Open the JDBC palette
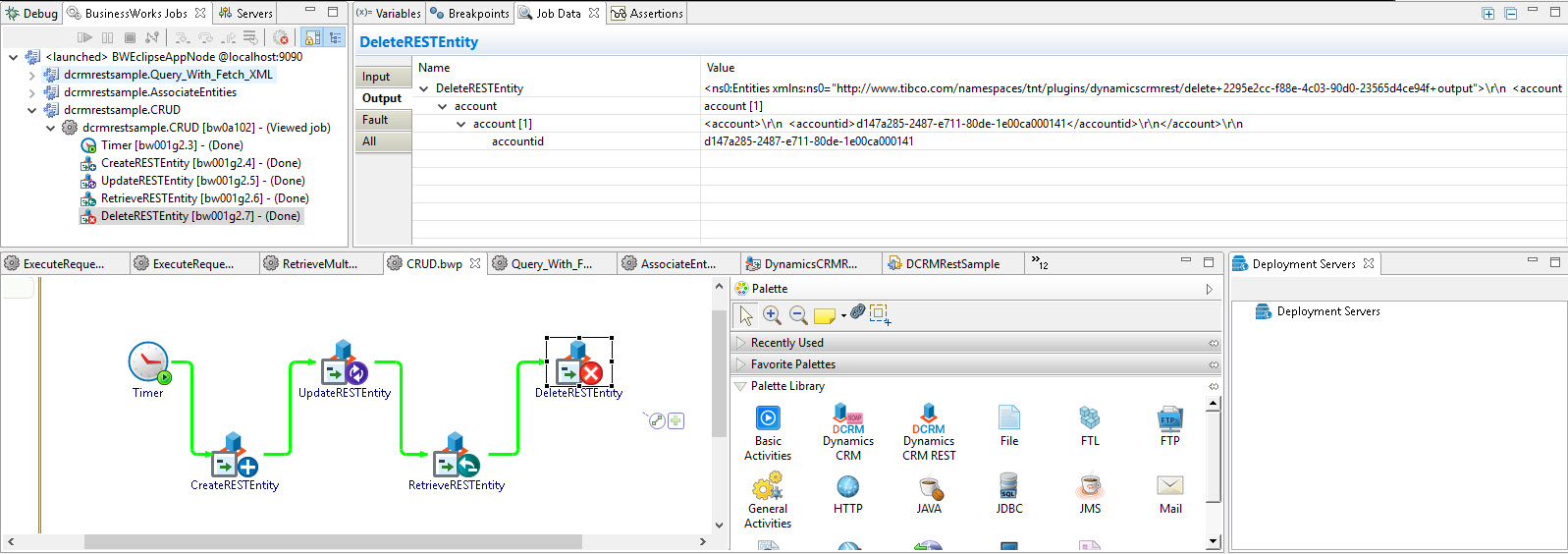The width and height of the screenshot is (1568, 554). (1009, 494)
